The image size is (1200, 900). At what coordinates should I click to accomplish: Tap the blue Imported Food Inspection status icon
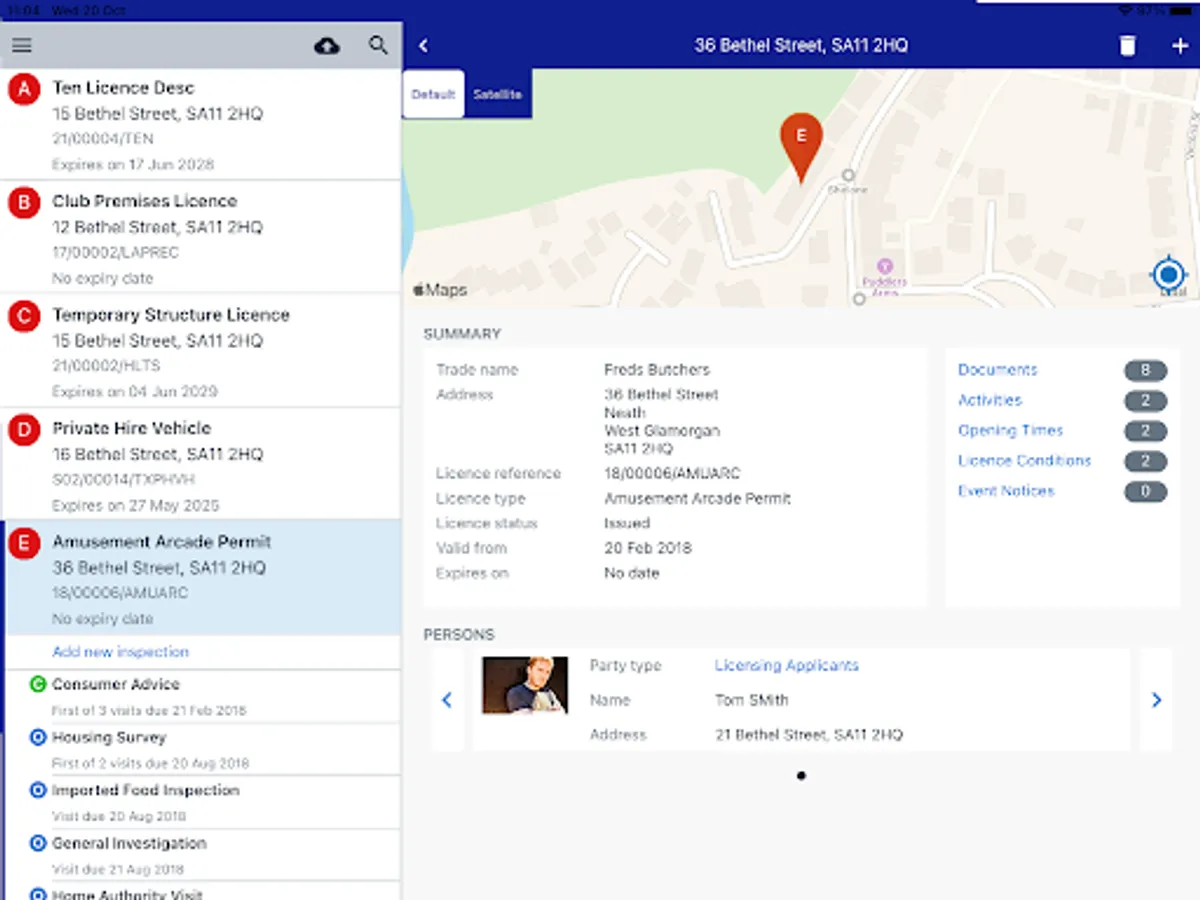(38, 791)
